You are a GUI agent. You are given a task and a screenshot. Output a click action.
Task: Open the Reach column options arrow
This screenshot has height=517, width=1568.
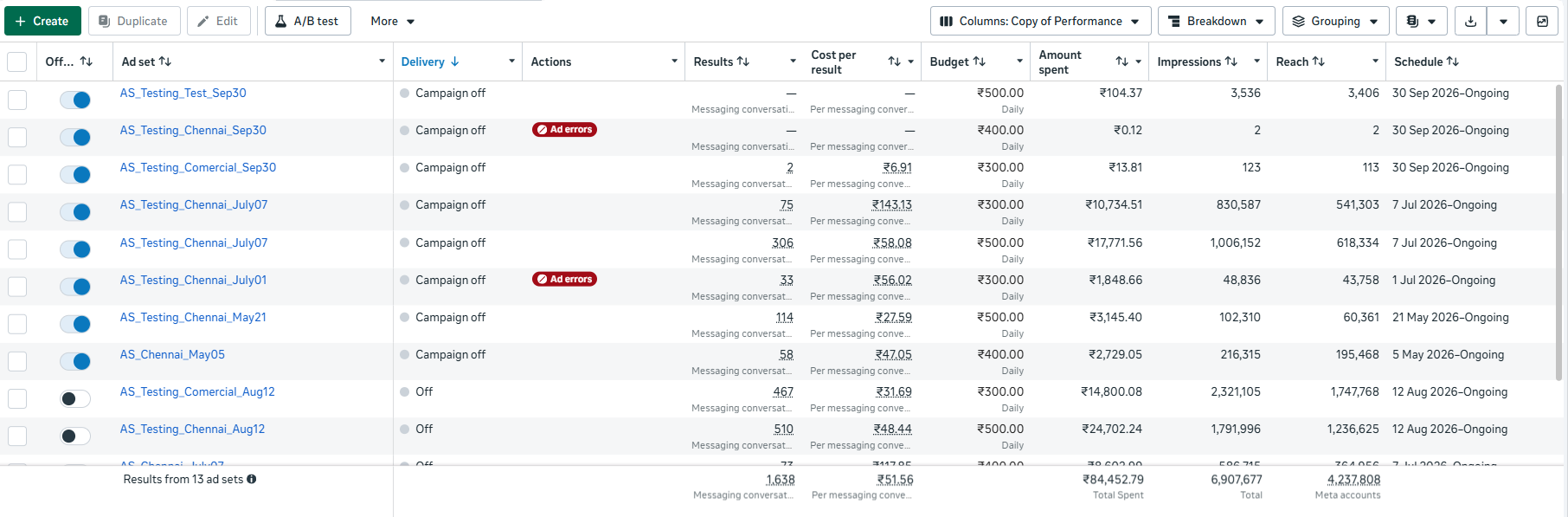pos(1375,61)
